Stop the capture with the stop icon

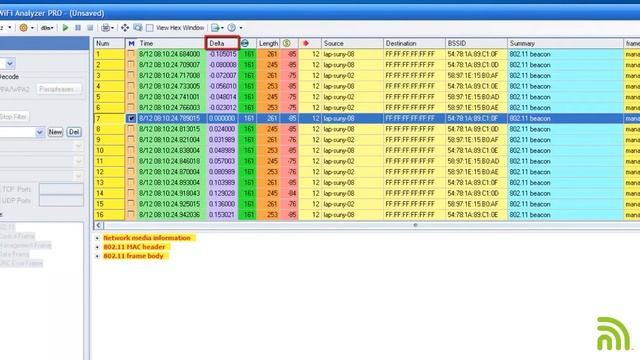90,28
